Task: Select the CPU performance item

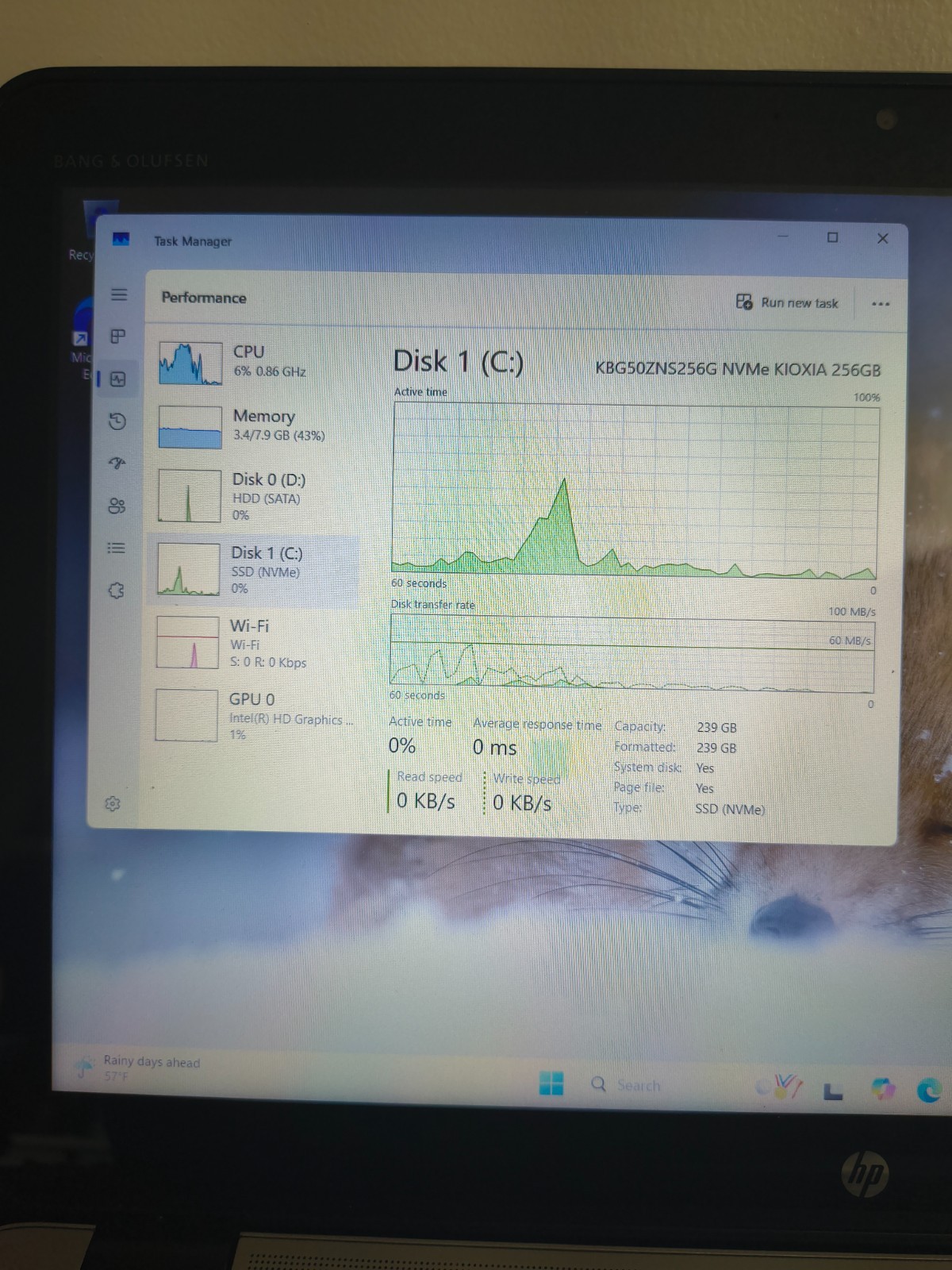Action: click(254, 362)
